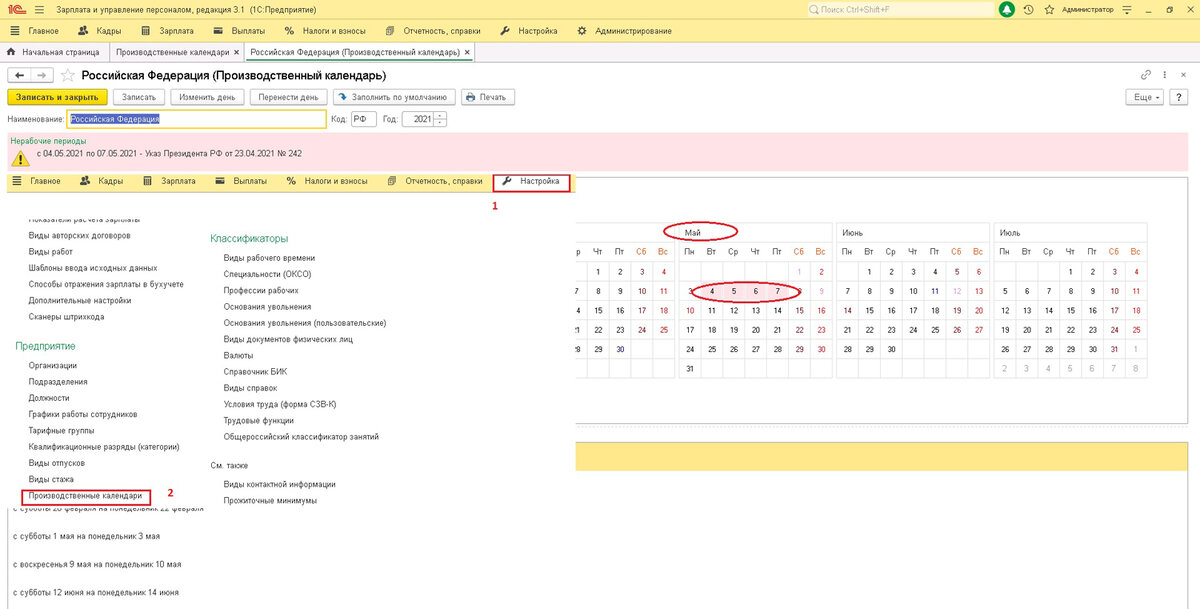Open the three-dots form options icon

1163,75
